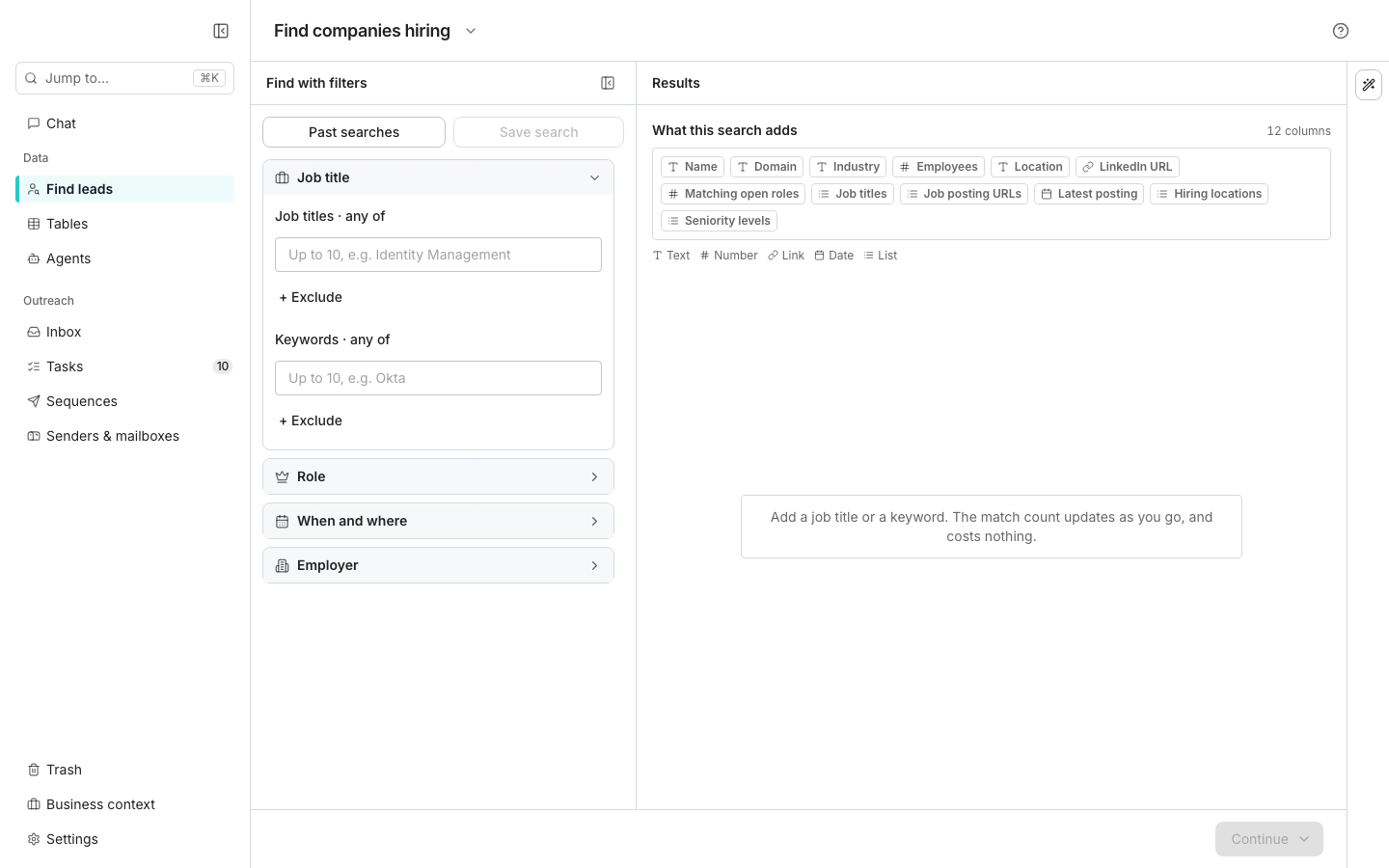This screenshot has width=1389, height=868.
Task: Expand the Employer section
Action: click(438, 565)
